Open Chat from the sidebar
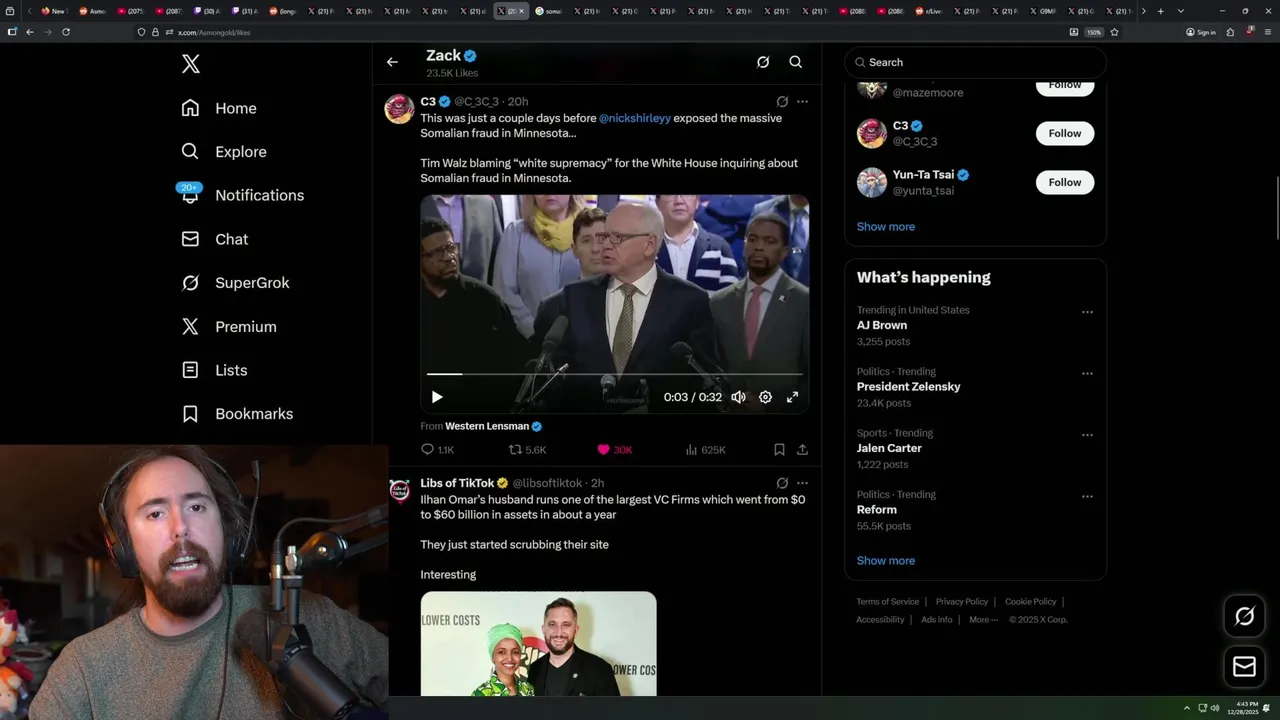The image size is (1280, 720). pos(214,239)
